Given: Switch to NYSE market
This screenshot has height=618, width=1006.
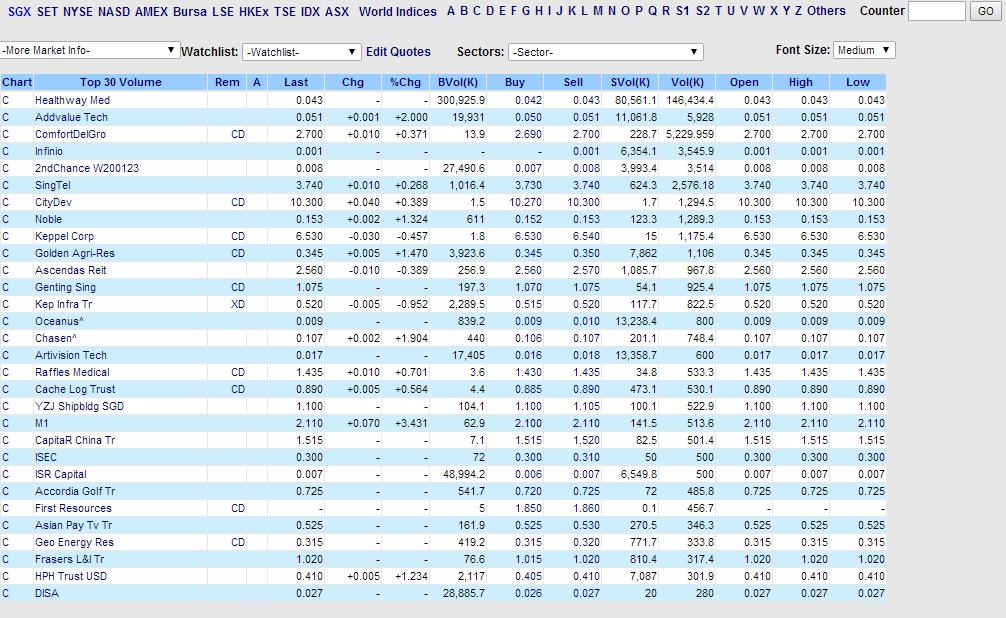Looking at the screenshot, I should [x=78, y=12].
